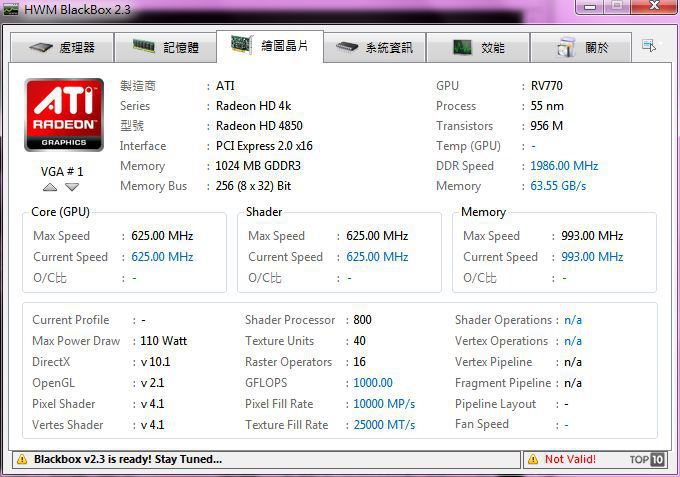The image size is (680, 477).
Task: Select previous VGA with up arrow
Action: click(x=50, y=187)
